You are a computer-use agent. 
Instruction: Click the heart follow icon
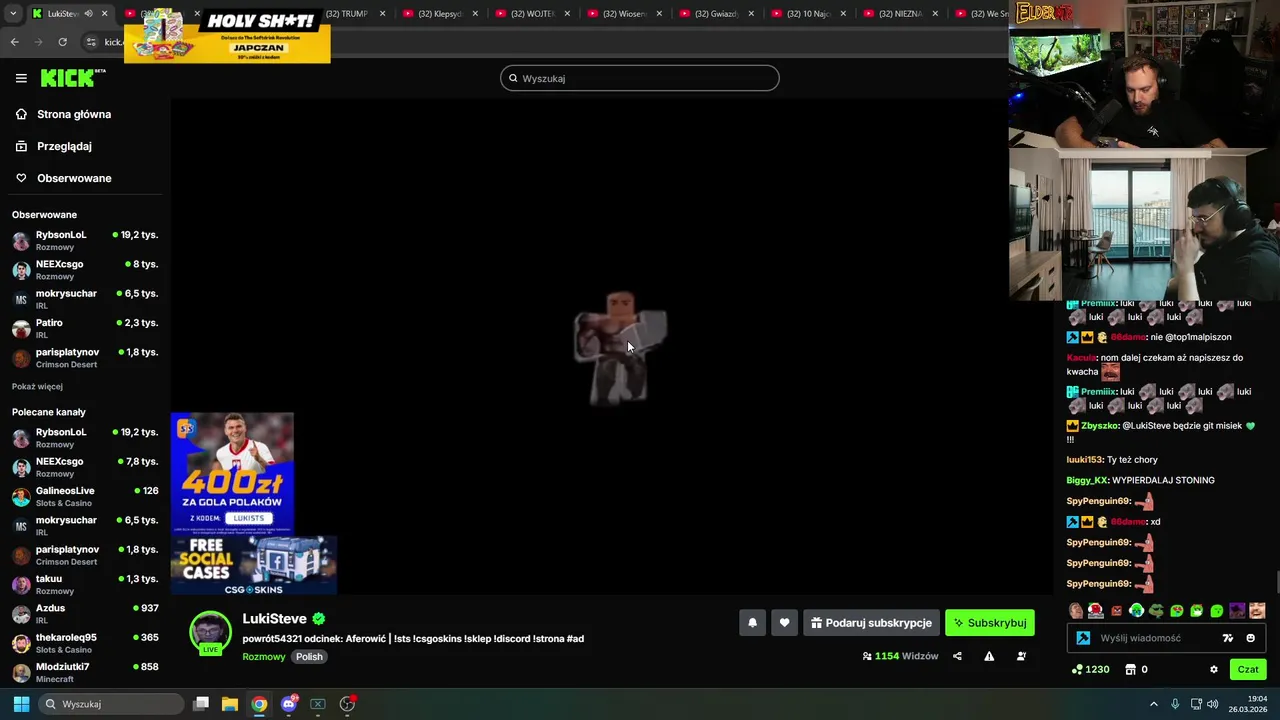click(784, 623)
